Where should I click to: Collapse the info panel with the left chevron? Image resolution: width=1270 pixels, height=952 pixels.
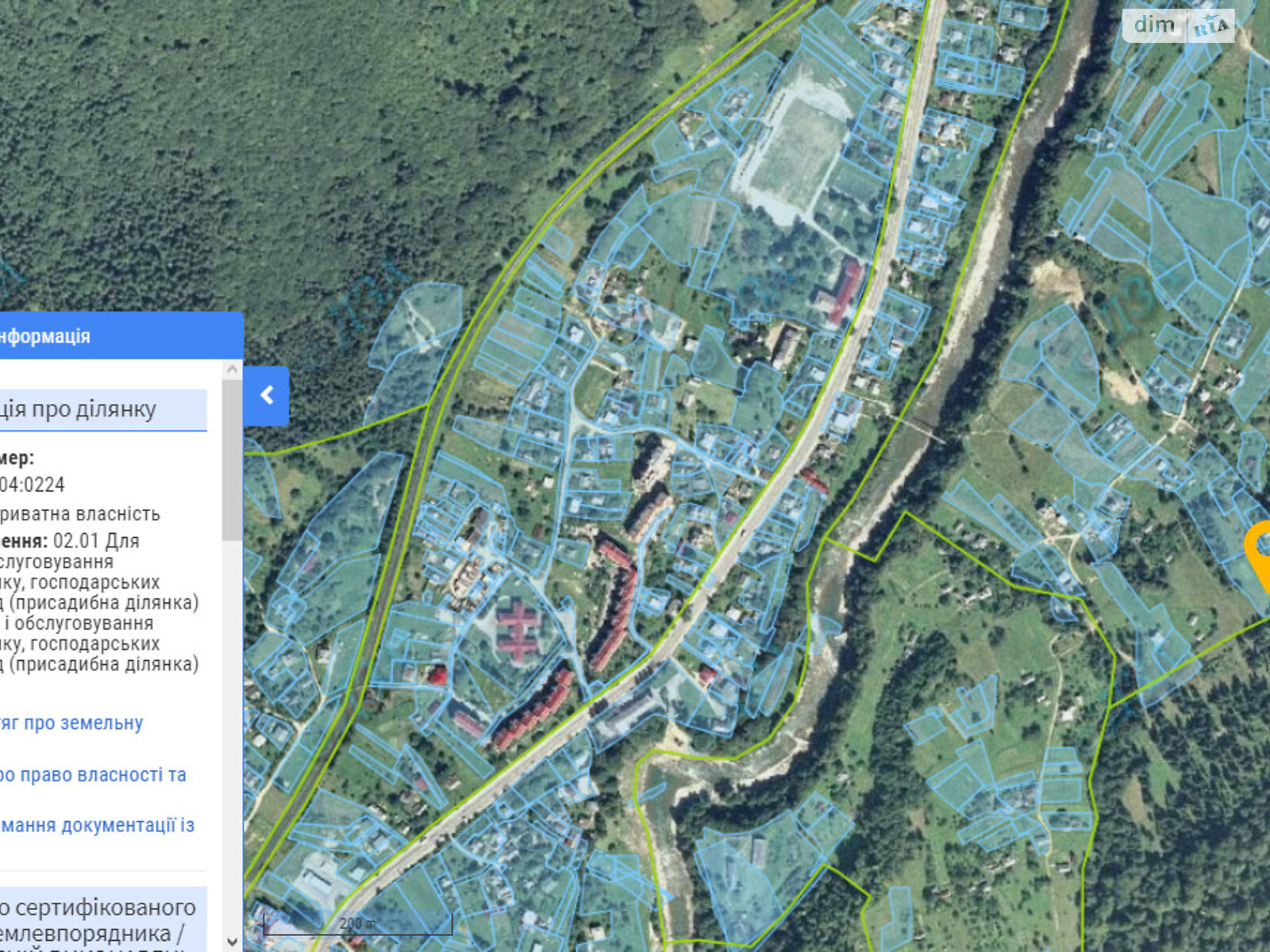(x=267, y=395)
